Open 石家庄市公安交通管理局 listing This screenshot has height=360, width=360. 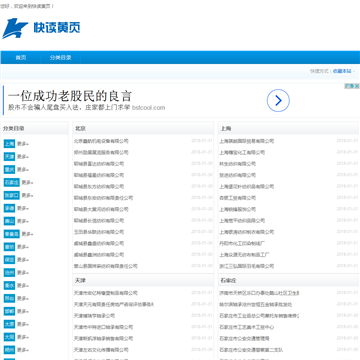[x=244, y=339]
